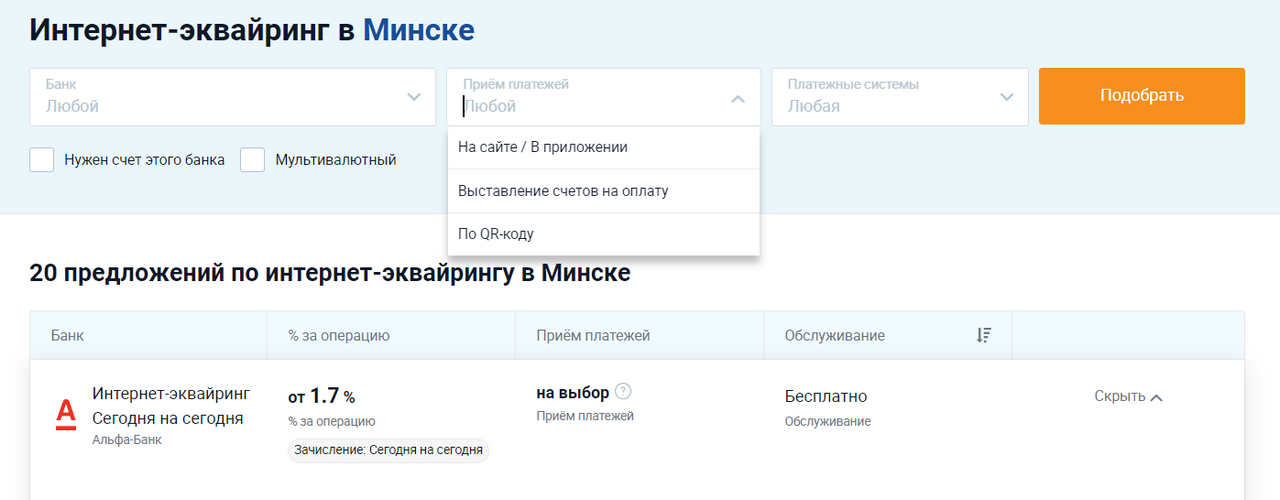Change the city via the «Минске» link
The width and height of the screenshot is (1280, 500).
(418, 30)
